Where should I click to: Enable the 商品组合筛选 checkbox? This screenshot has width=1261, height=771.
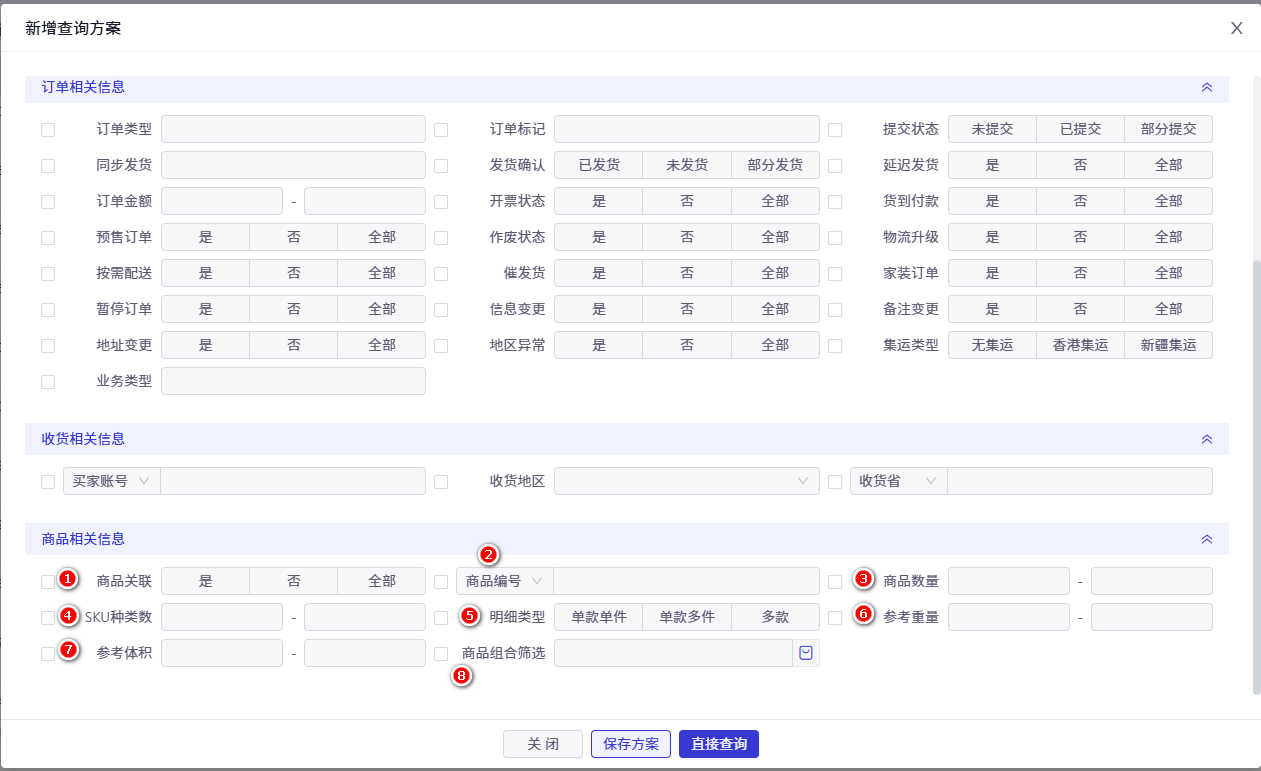[x=441, y=654]
